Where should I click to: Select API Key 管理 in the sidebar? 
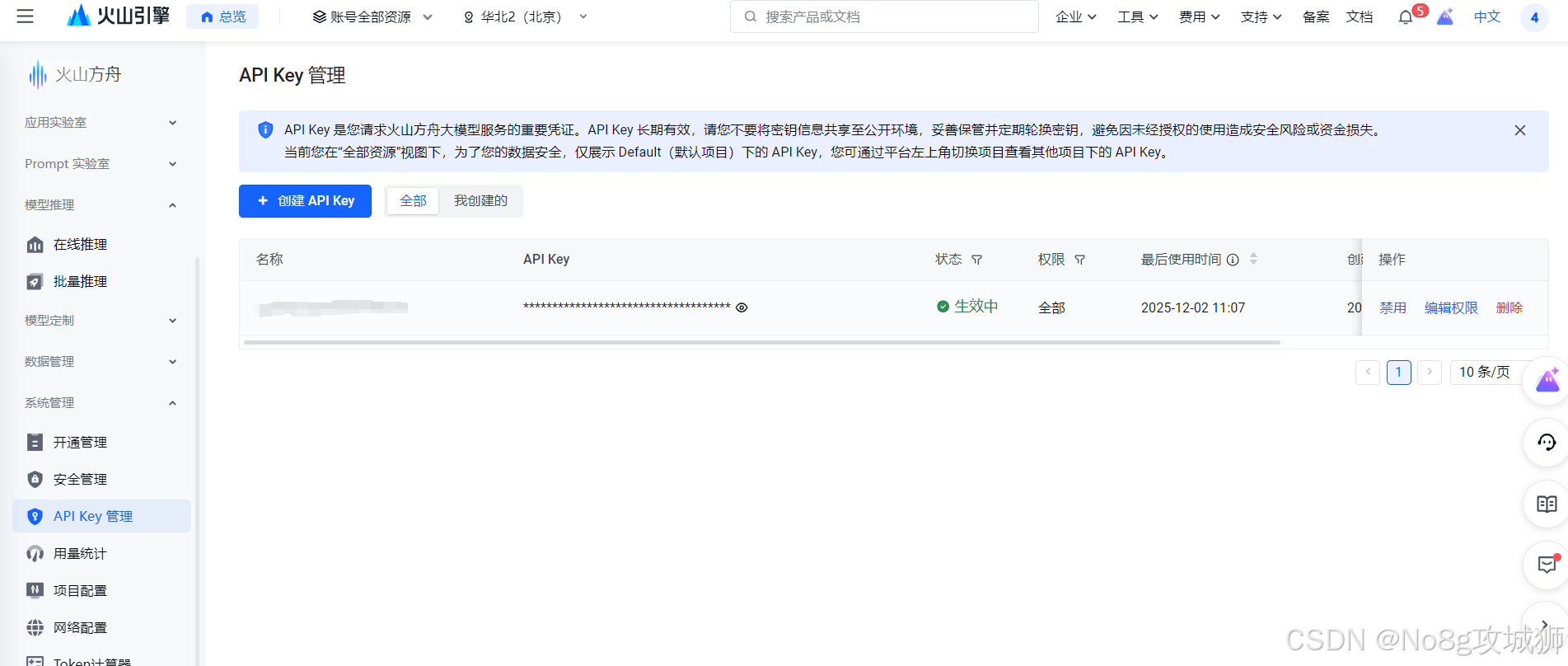(101, 516)
